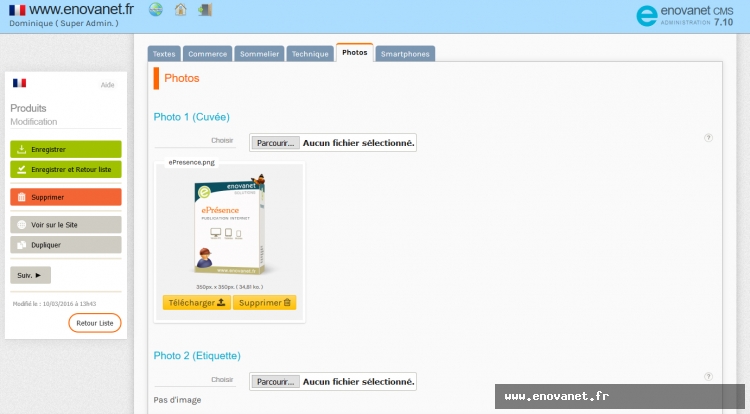Screen dimensions: 750x414
Task: Click the www.enovanet.fr site title
Action: (81, 9)
